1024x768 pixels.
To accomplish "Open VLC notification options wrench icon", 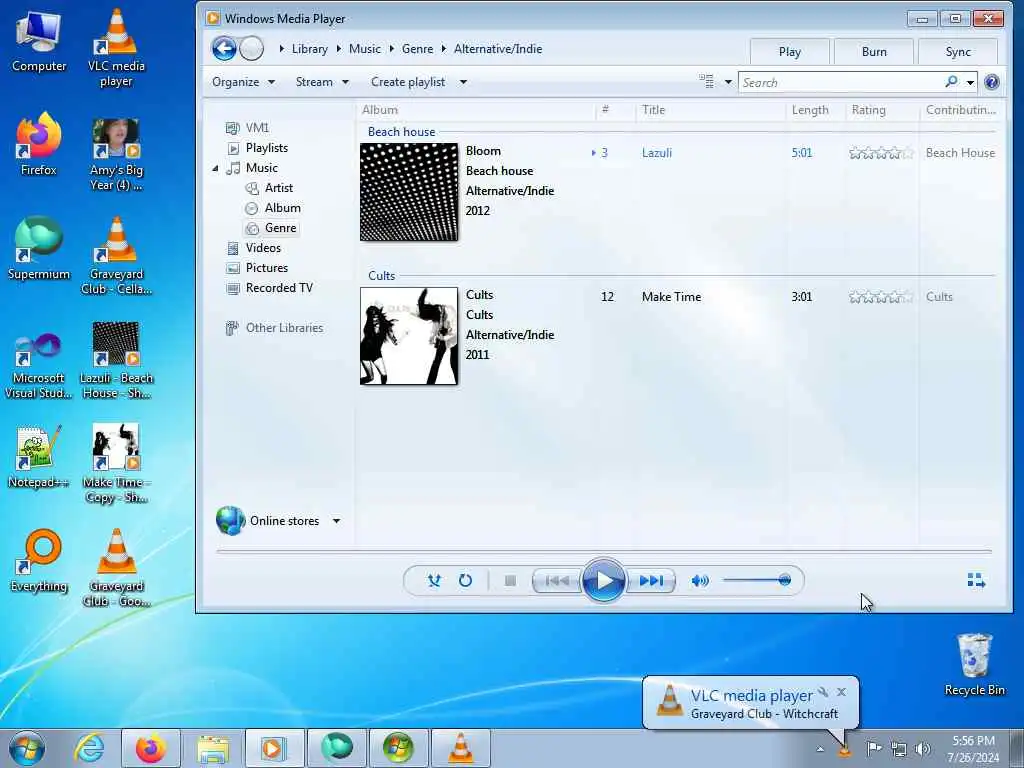I will [823, 692].
